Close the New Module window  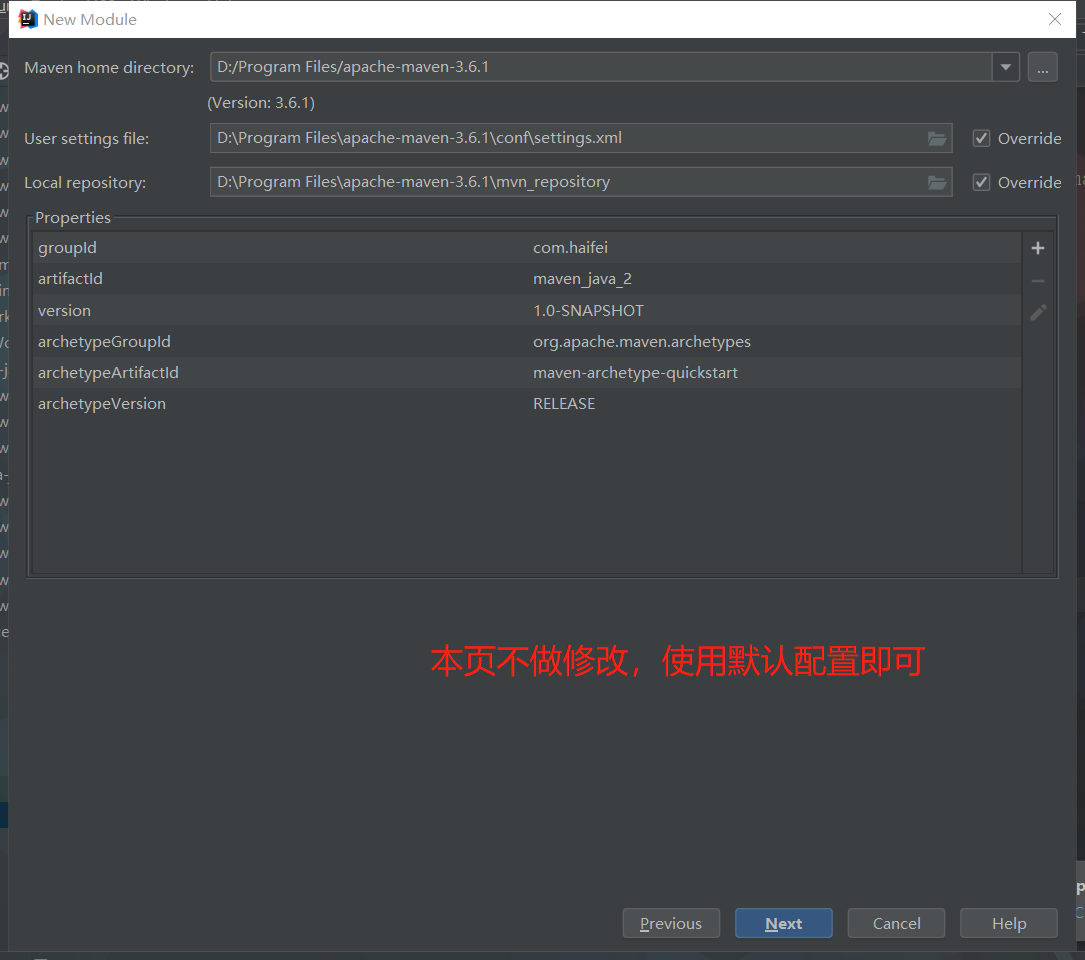[x=1055, y=19]
